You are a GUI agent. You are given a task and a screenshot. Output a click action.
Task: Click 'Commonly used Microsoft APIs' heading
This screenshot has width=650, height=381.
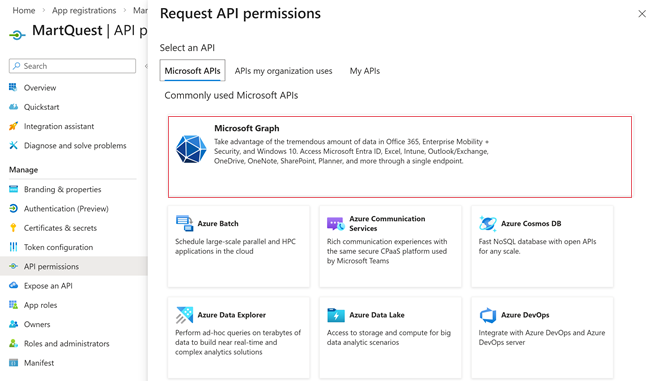231,95
